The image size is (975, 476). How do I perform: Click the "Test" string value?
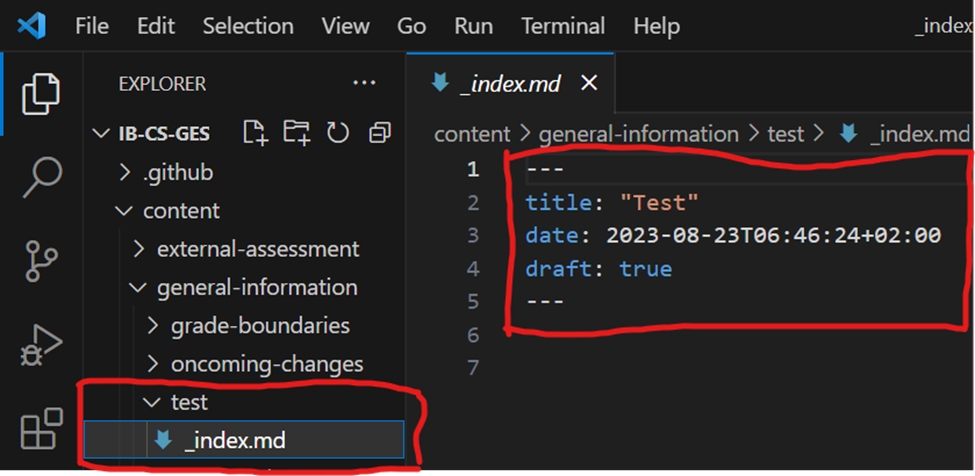(659, 203)
